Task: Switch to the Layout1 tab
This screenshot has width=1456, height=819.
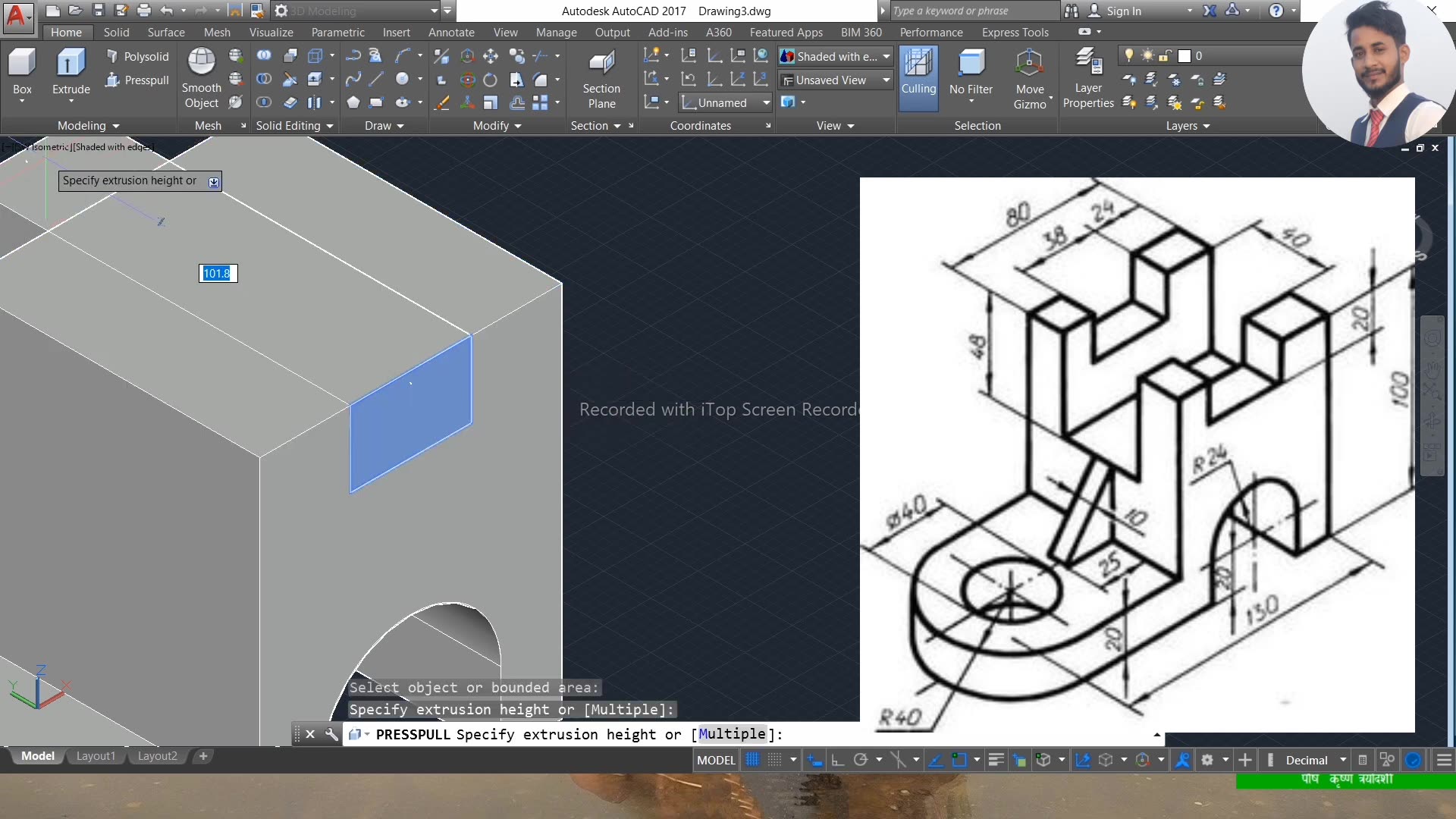Action: (96, 755)
